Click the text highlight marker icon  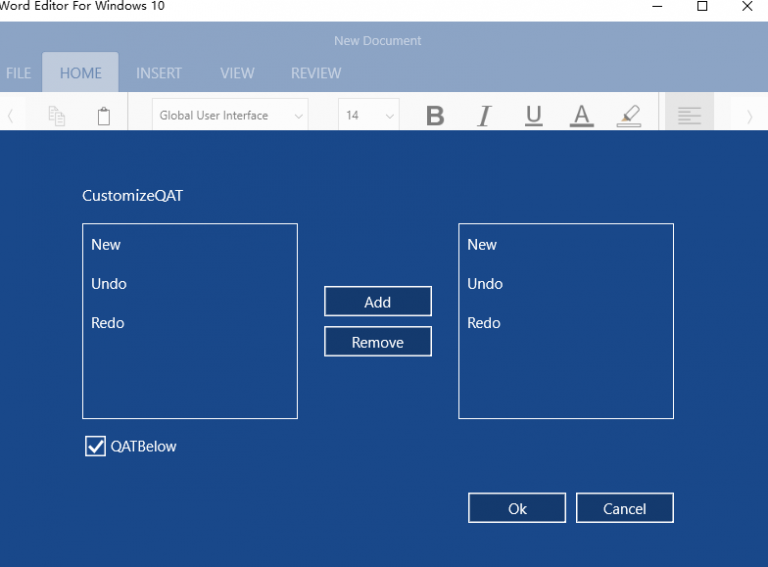(x=629, y=116)
